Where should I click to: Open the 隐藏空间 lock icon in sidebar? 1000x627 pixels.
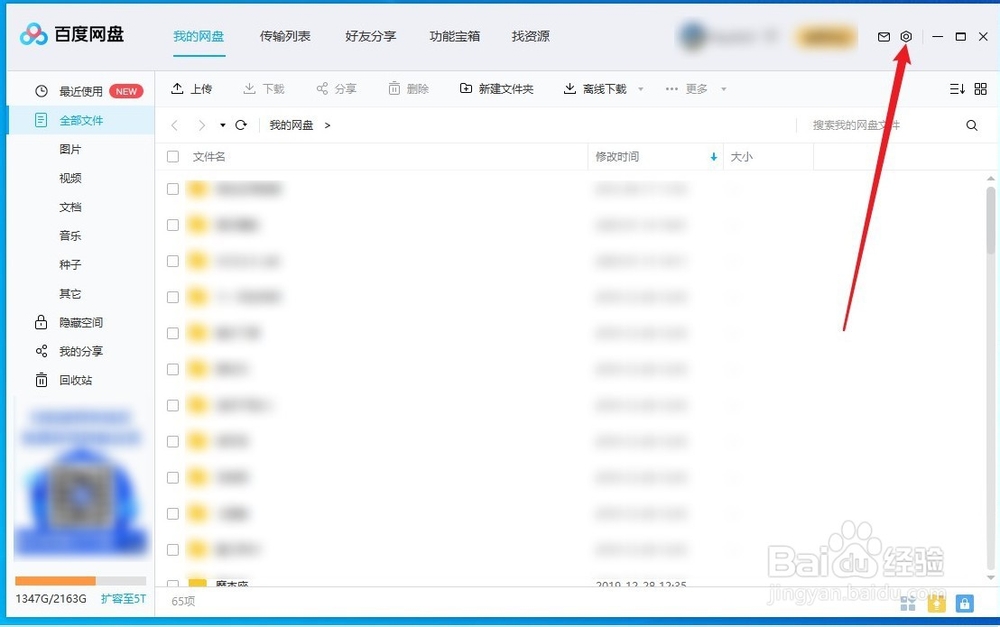[42, 322]
